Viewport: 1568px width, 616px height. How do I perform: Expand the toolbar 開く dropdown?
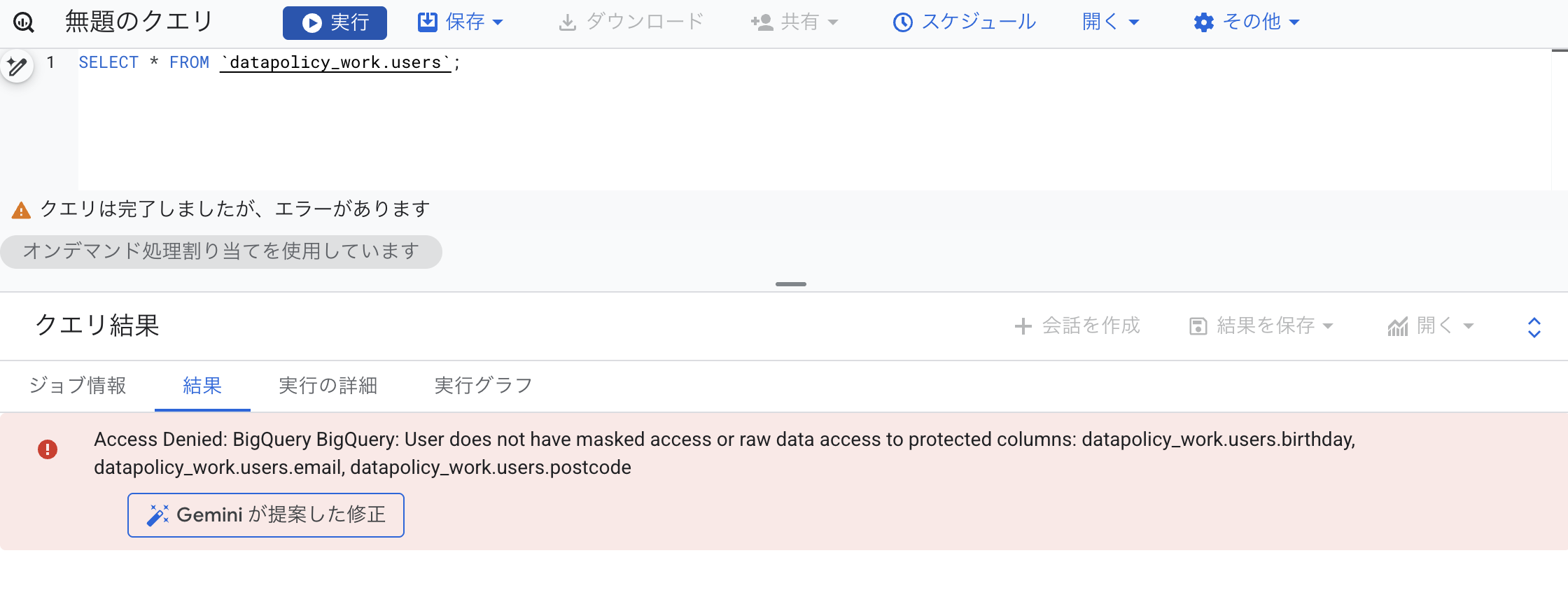[1111, 22]
